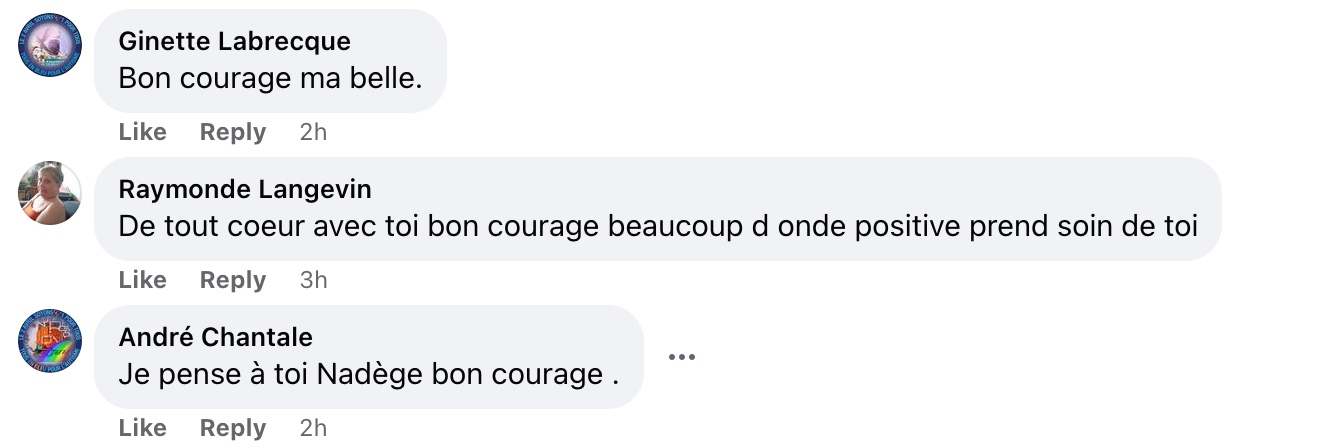Open timestamp 2h on André's comment
Image resolution: width=1334 pixels, height=446 pixels.
(313, 428)
